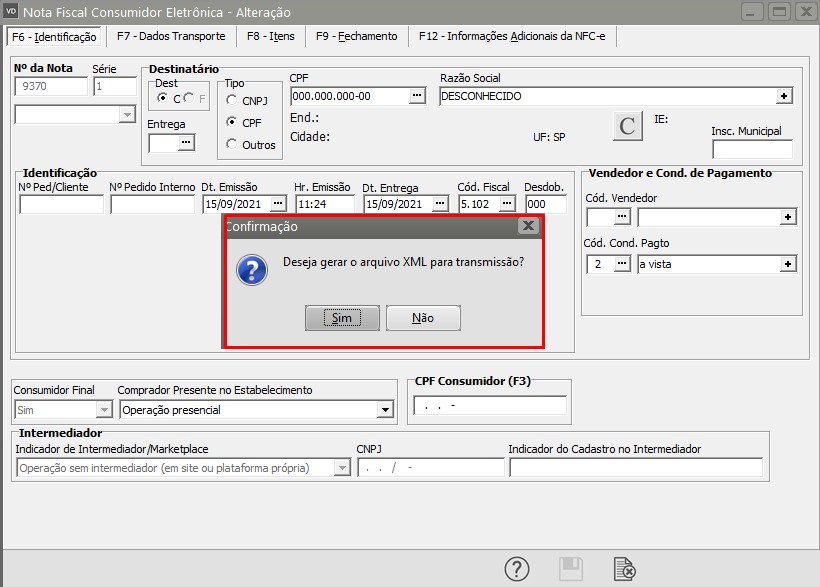Open CPF lookup ellipsis button

[x=417, y=96]
